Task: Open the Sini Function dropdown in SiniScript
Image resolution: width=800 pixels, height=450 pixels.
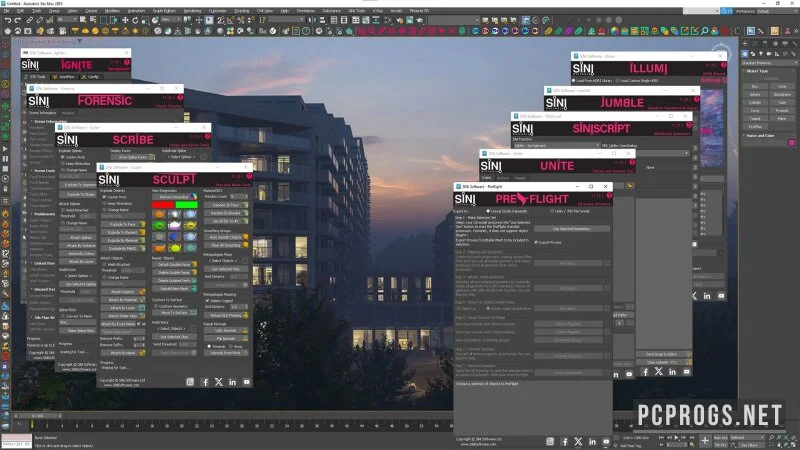Action: (x=556, y=145)
